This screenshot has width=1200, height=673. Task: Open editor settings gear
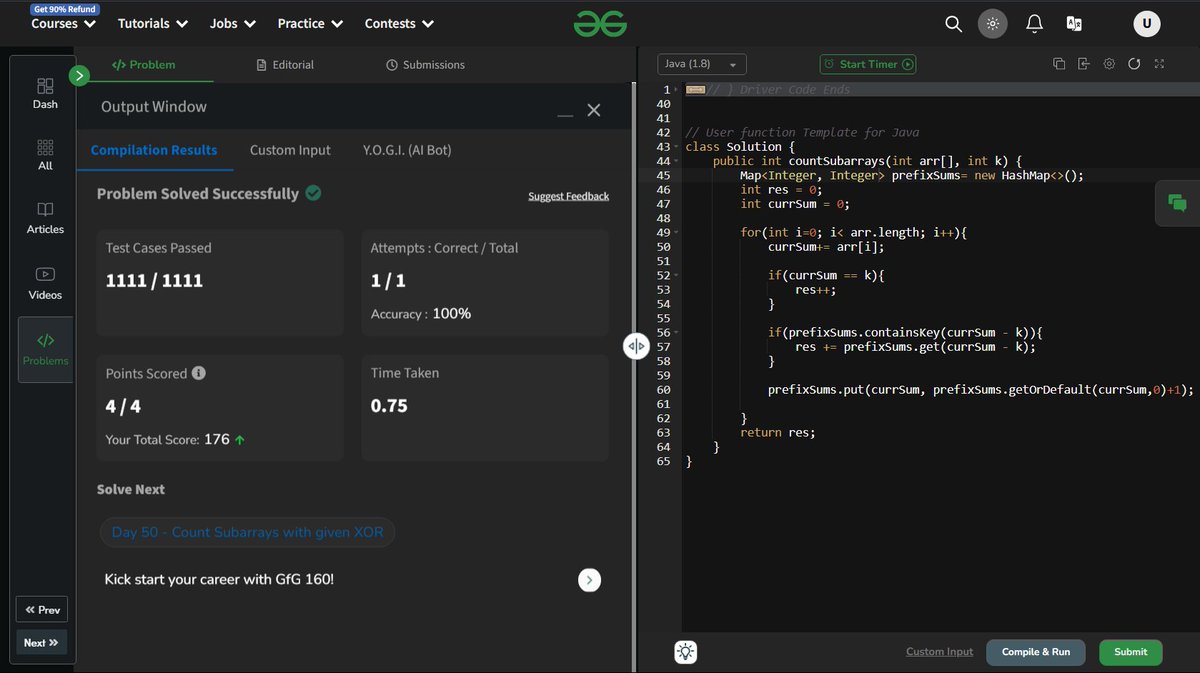pyautogui.click(x=1109, y=64)
